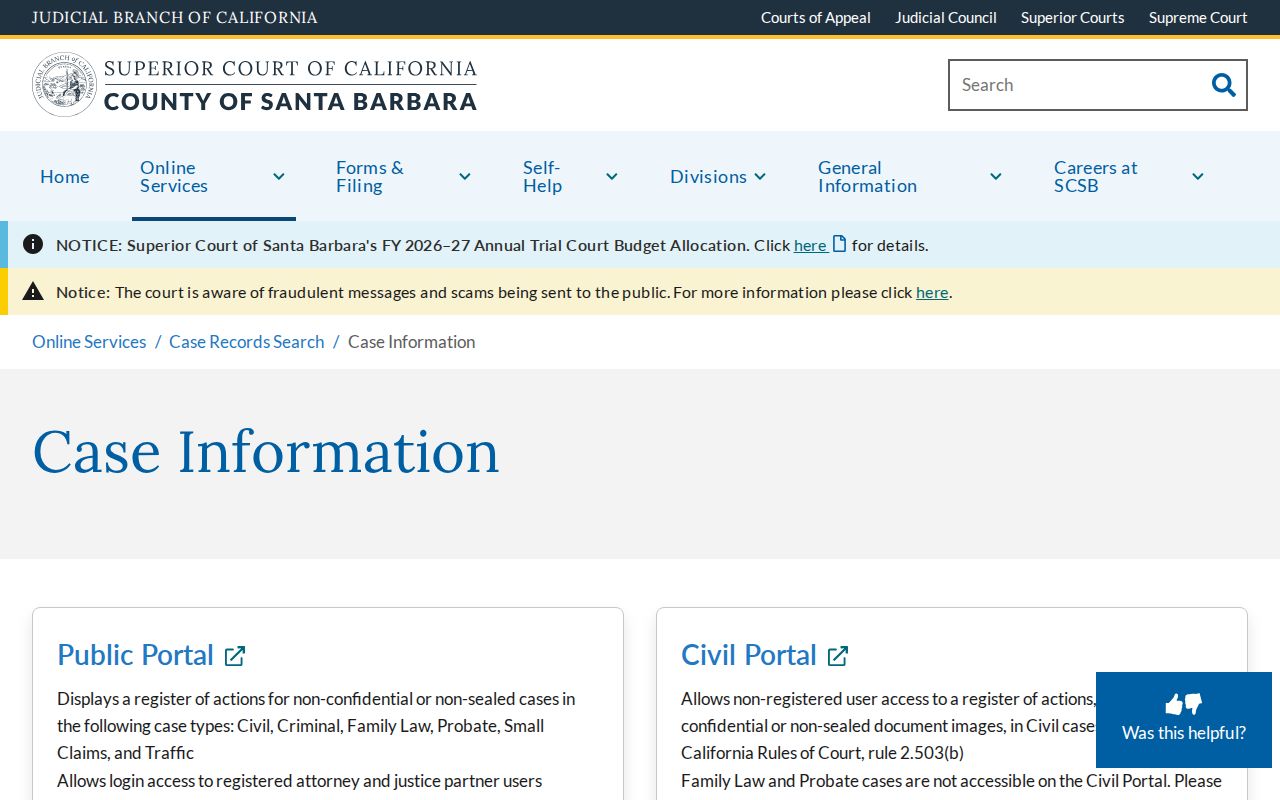Viewport: 1280px width, 800px height.
Task: Click the external link icon next to Civil Portal
Action: click(x=838, y=656)
